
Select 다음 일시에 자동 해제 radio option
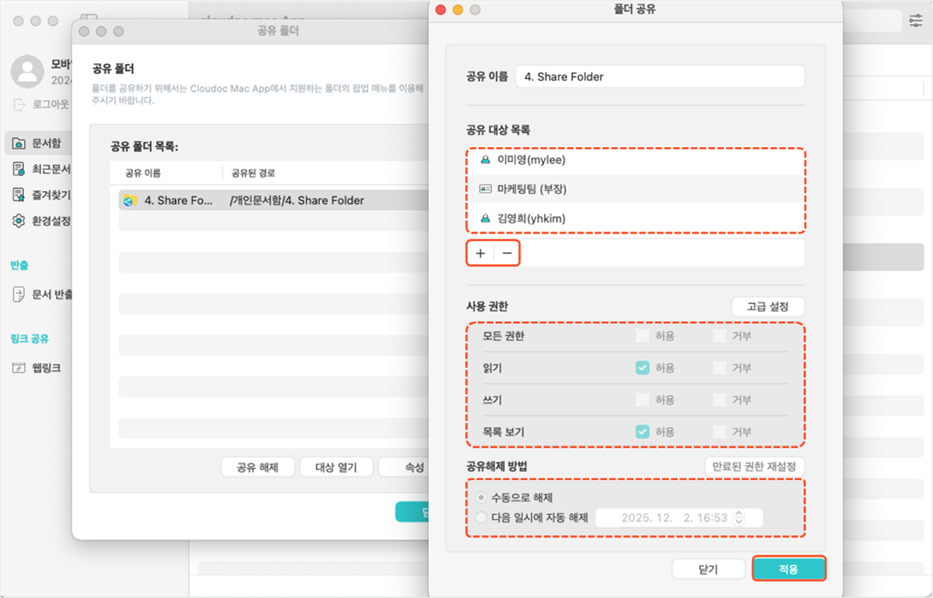pos(483,518)
